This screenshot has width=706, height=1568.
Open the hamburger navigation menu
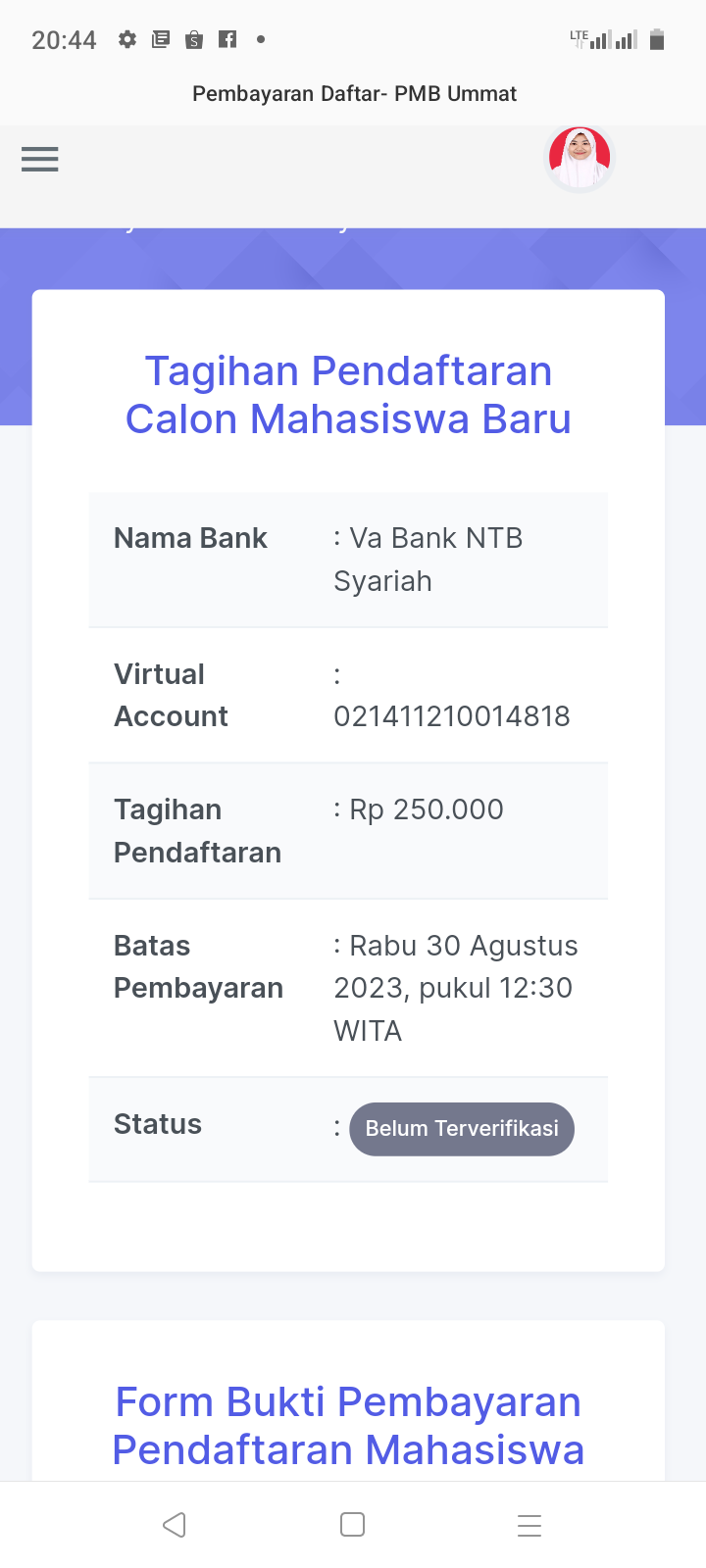pyautogui.click(x=40, y=159)
